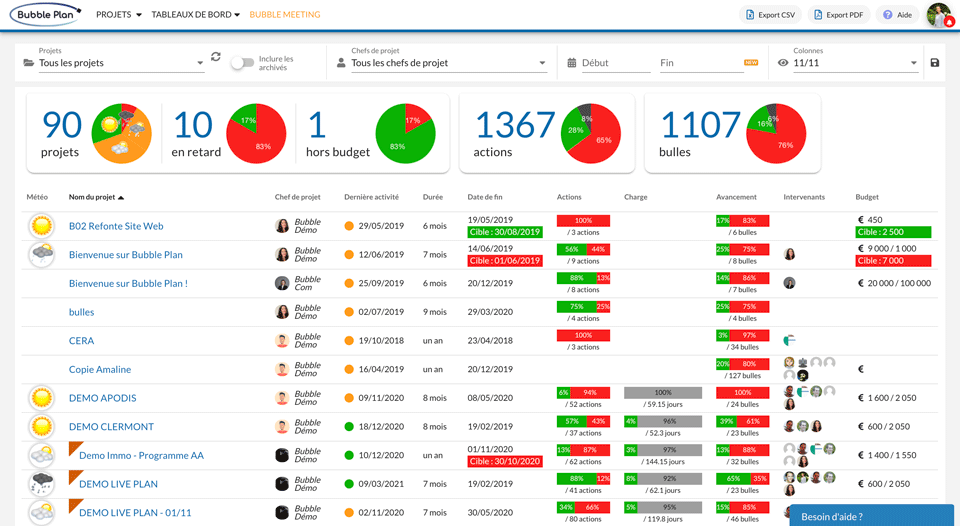The height and width of the screenshot is (526, 960).
Task: Click sun weather icon for DEMO CLERMONT
Action: (42, 427)
